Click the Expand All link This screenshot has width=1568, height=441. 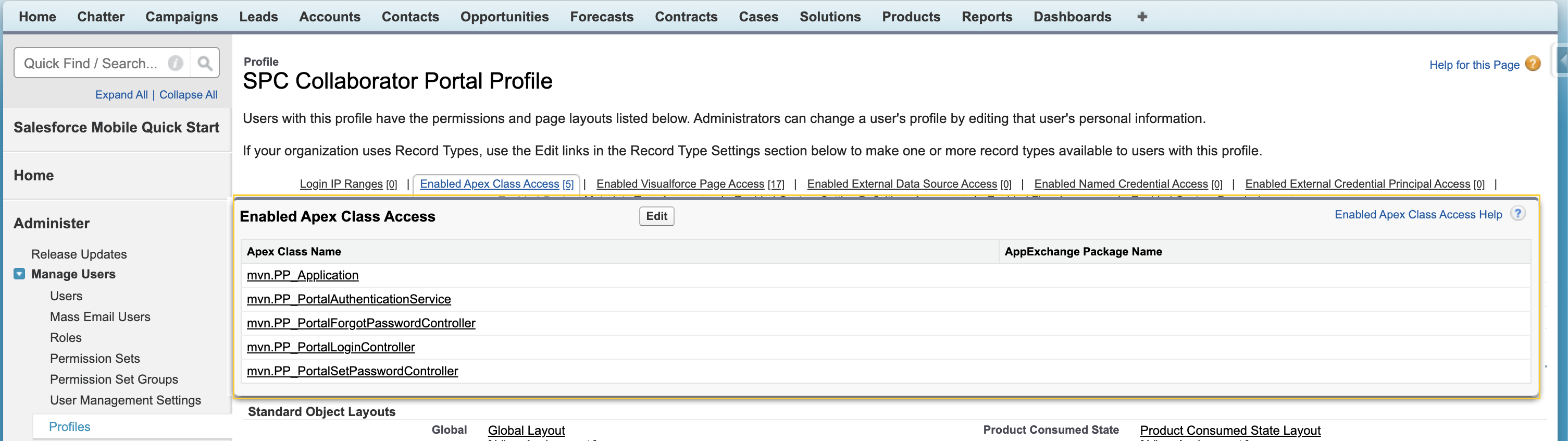pyautogui.click(x=121, y=94)
